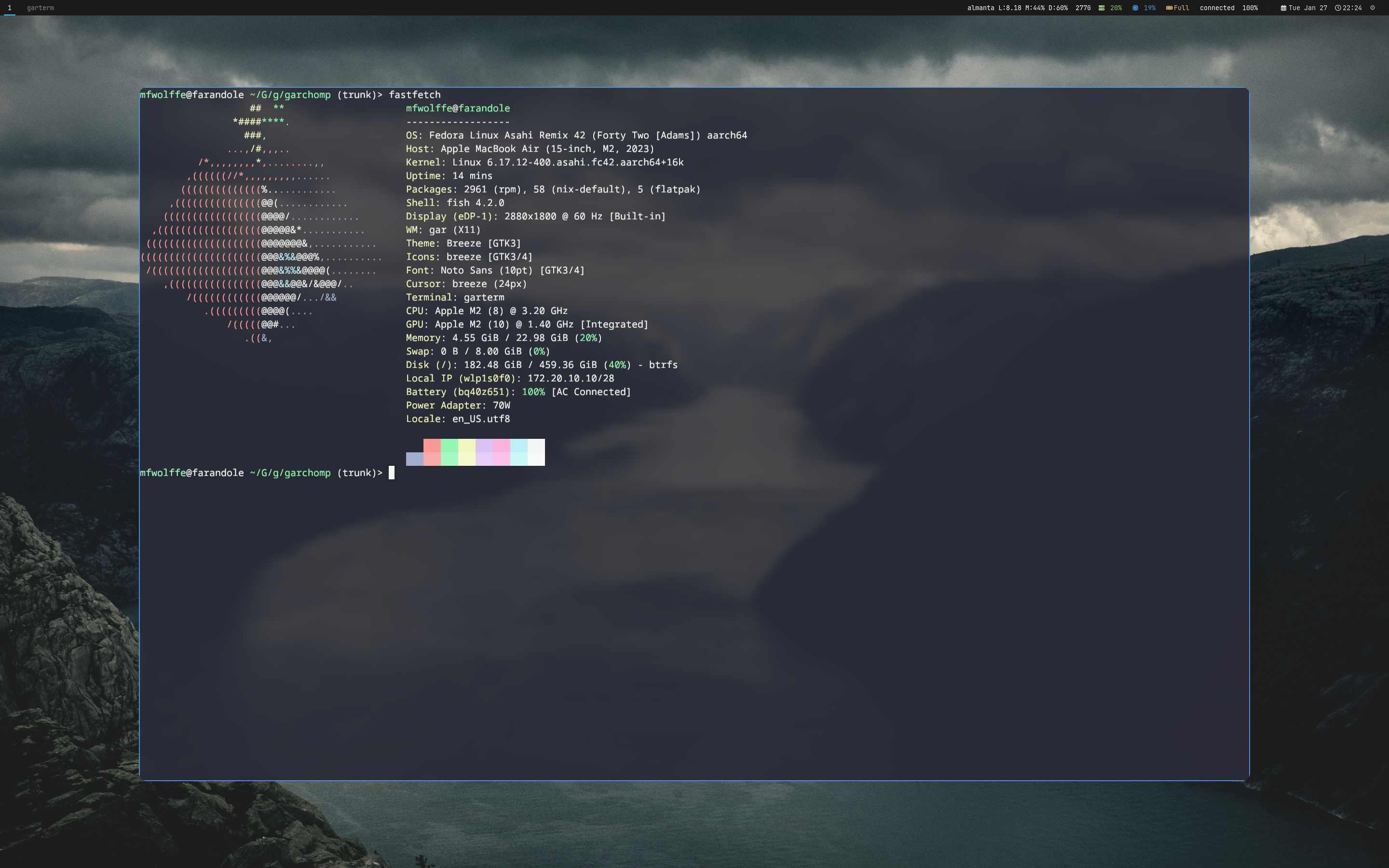1389x868 pixels.
Task: Click the memory usage icon in status bar
Action: pos(1102,8)
